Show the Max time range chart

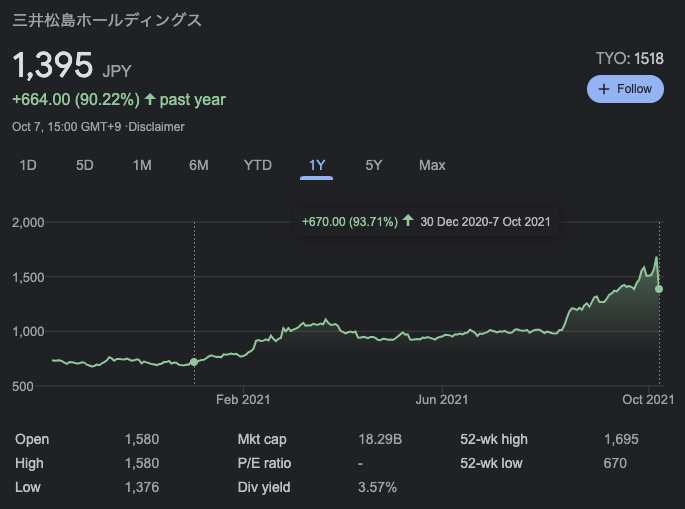click(x=432, y=165)
